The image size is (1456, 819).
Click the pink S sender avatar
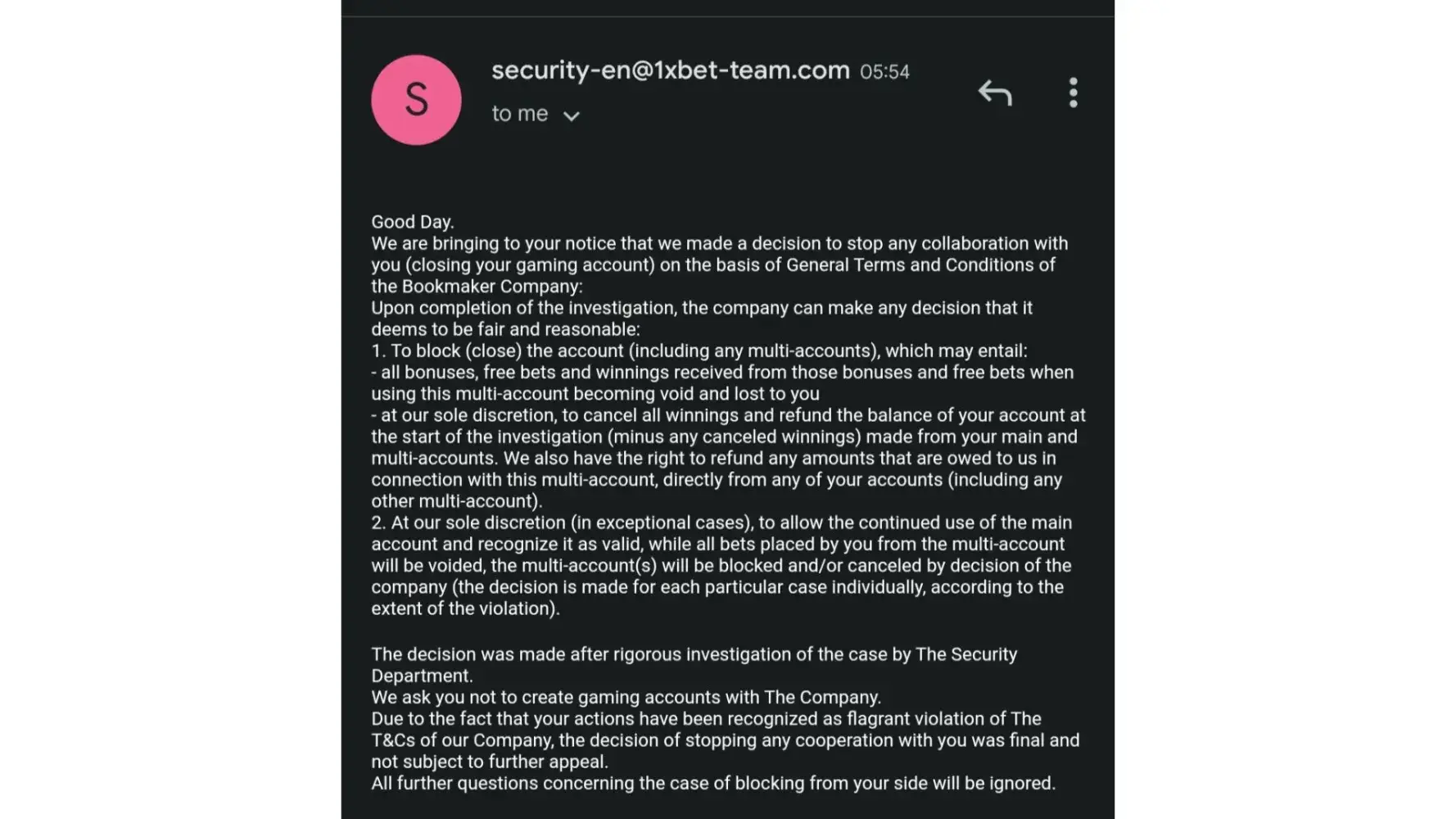[416, 100]
